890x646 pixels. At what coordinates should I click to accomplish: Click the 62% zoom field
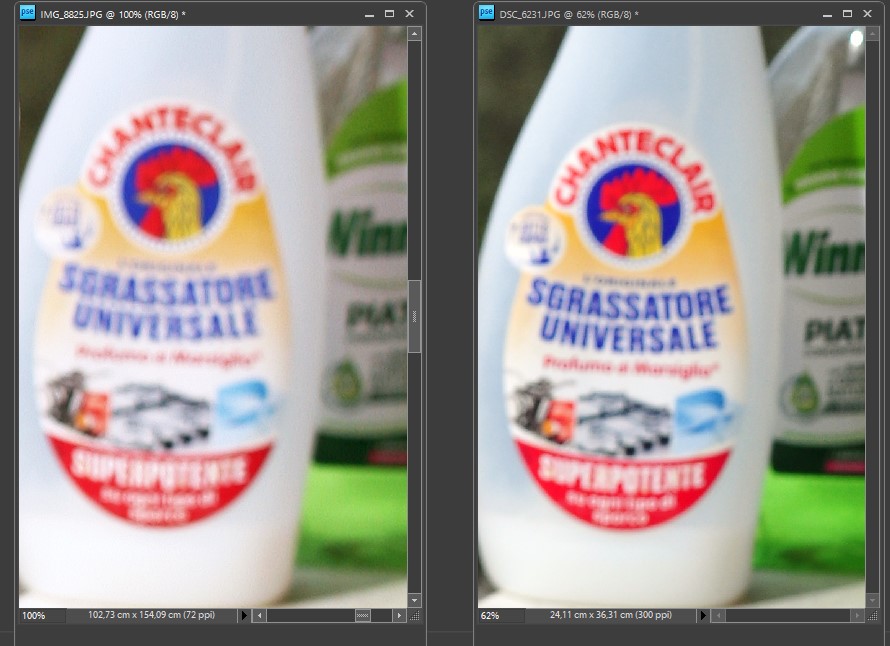coord(501,615)
